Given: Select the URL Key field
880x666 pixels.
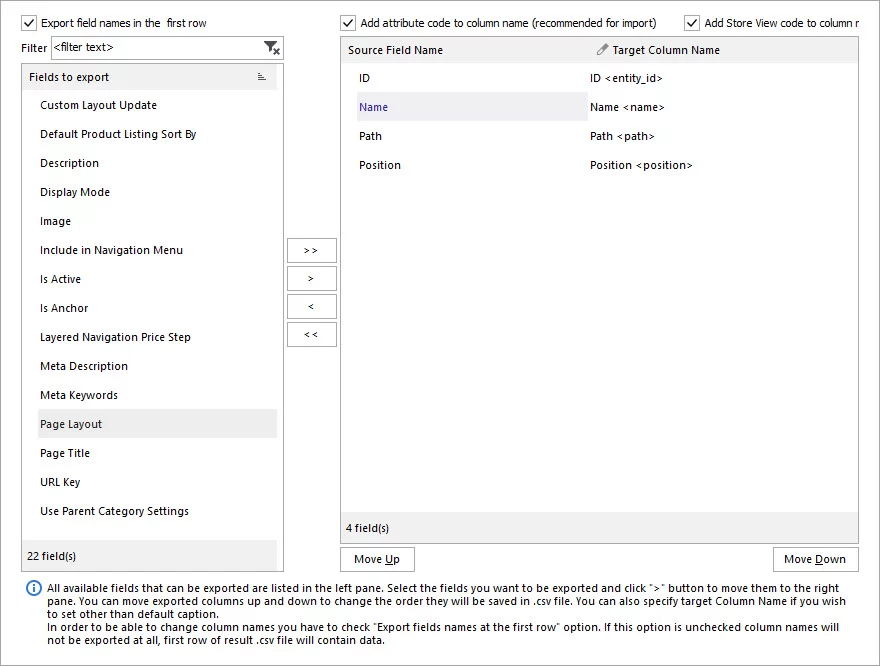Looking at the screenshot, I should (157, 482).
